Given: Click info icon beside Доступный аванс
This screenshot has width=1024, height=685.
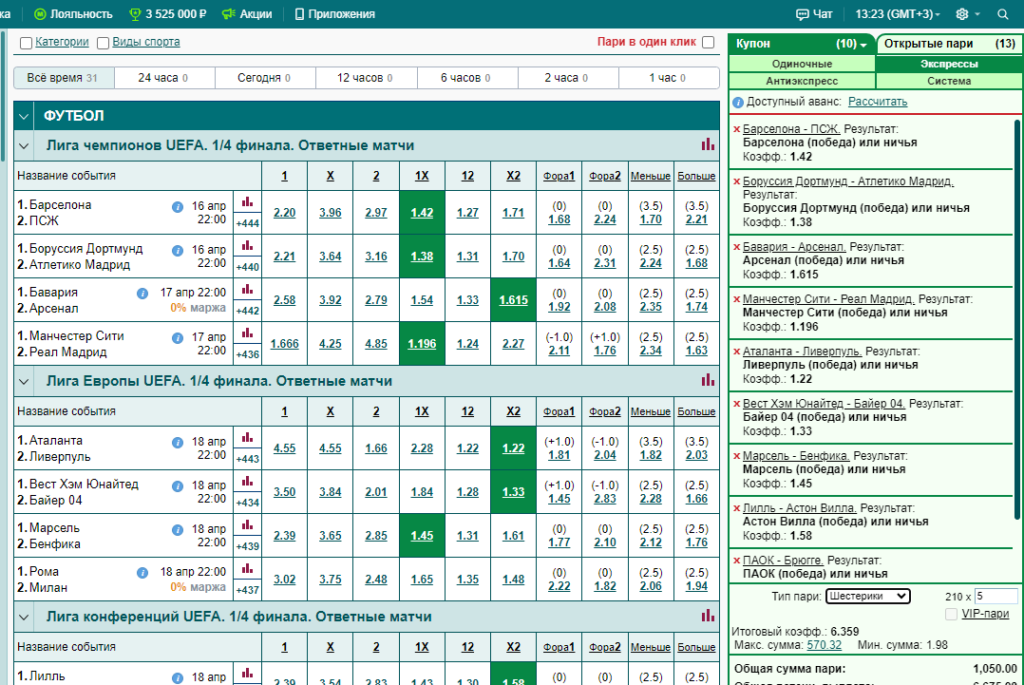Looking at the screenshot, I should click(738, 103).
